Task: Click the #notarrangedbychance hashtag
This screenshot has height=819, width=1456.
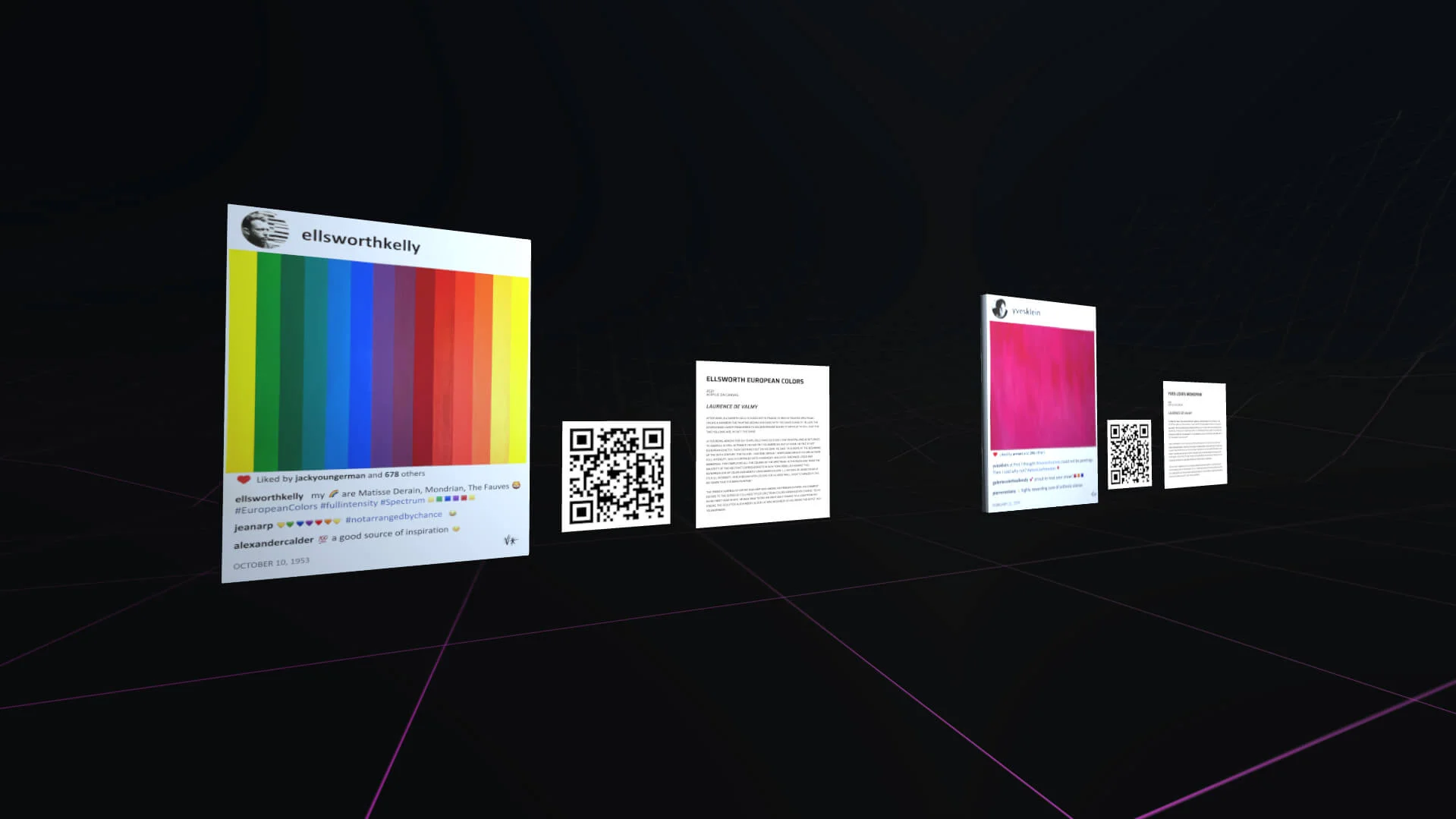Action: point(394,517)
